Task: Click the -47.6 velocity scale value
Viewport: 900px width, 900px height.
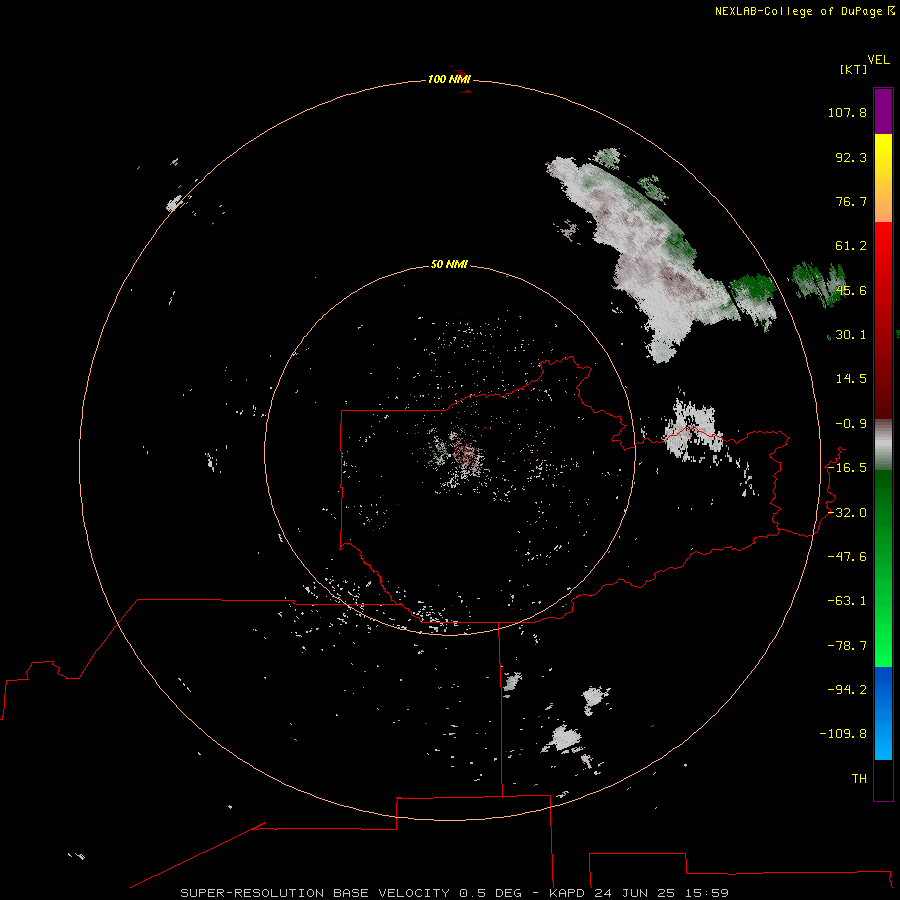Action: [x=847, y=557]
